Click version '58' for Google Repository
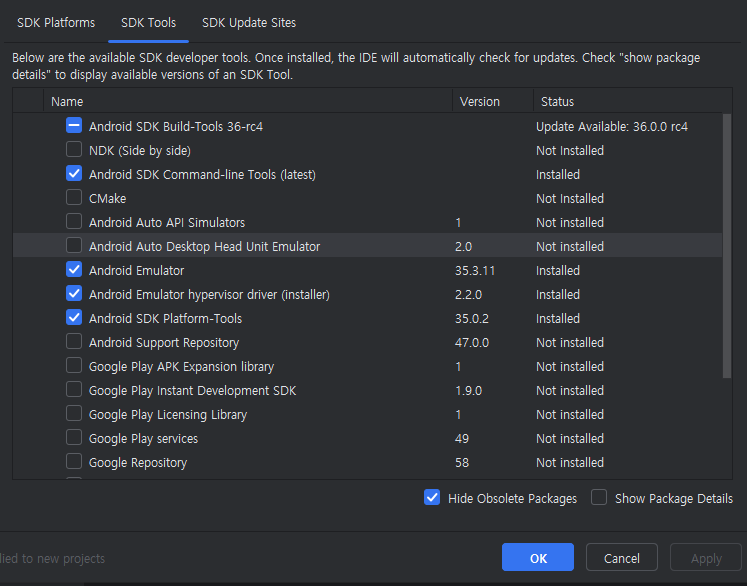The height and width of the screenshot is (586, 747). point(462,463)
